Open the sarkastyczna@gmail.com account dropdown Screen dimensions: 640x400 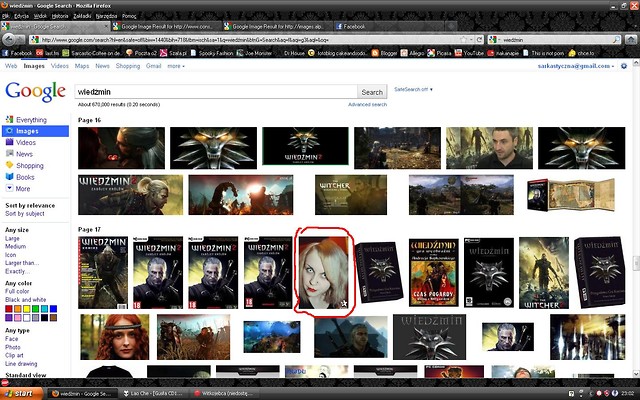(x=576, y=66)
